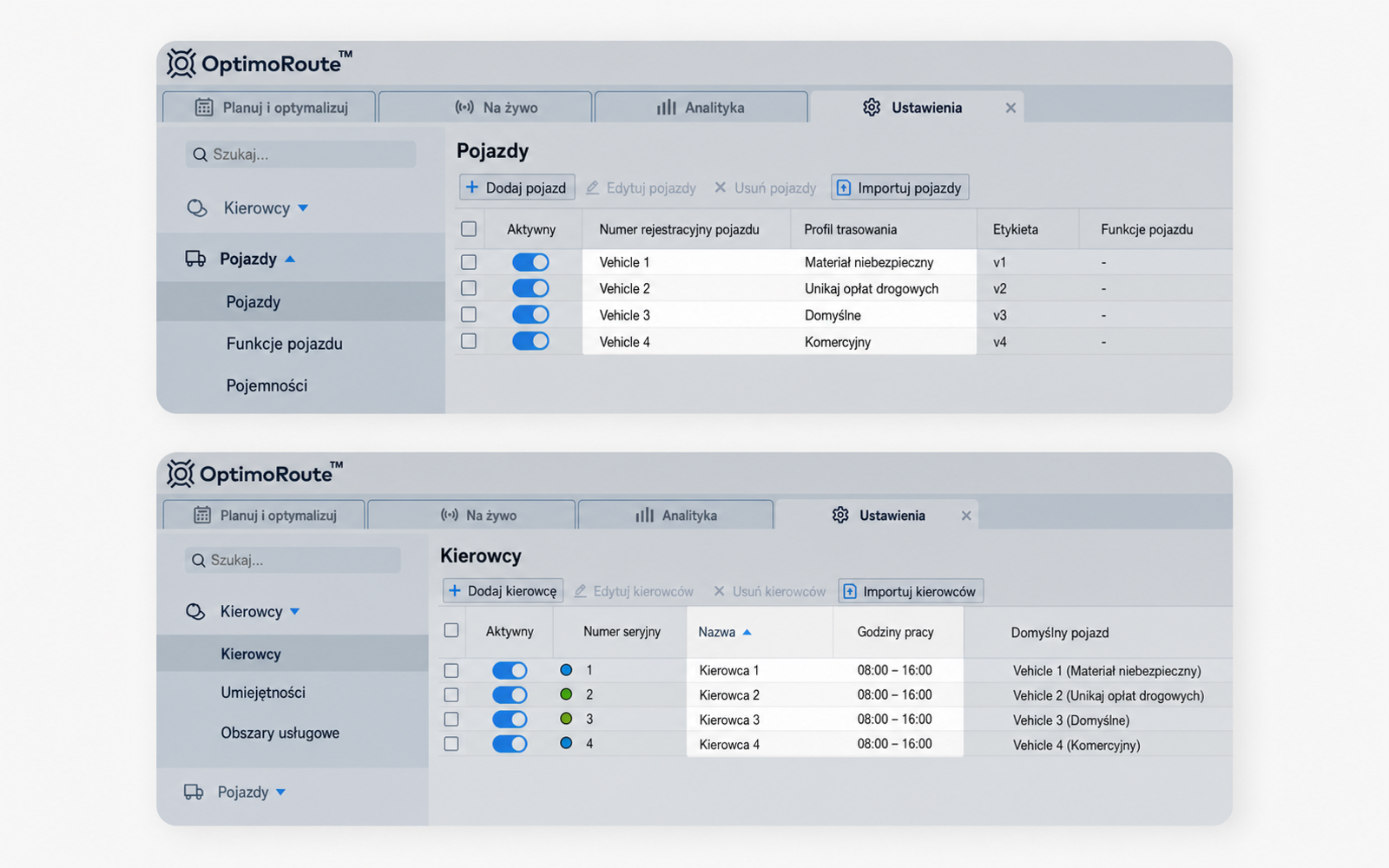Viewport: 1389px width, 868px height.
Task: Click the drivers icon beside Kierowcy in the Pojazdy window sidebar
Action: (197, 208)
